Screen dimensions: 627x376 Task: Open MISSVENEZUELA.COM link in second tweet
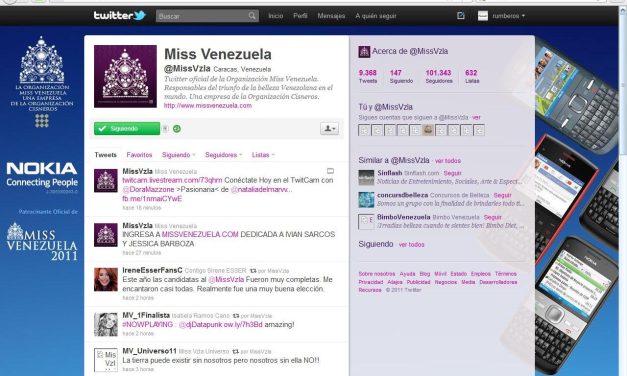200,234
